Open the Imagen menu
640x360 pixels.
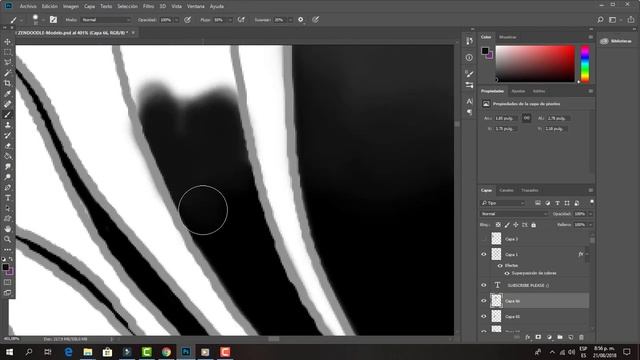click(71, 6)
